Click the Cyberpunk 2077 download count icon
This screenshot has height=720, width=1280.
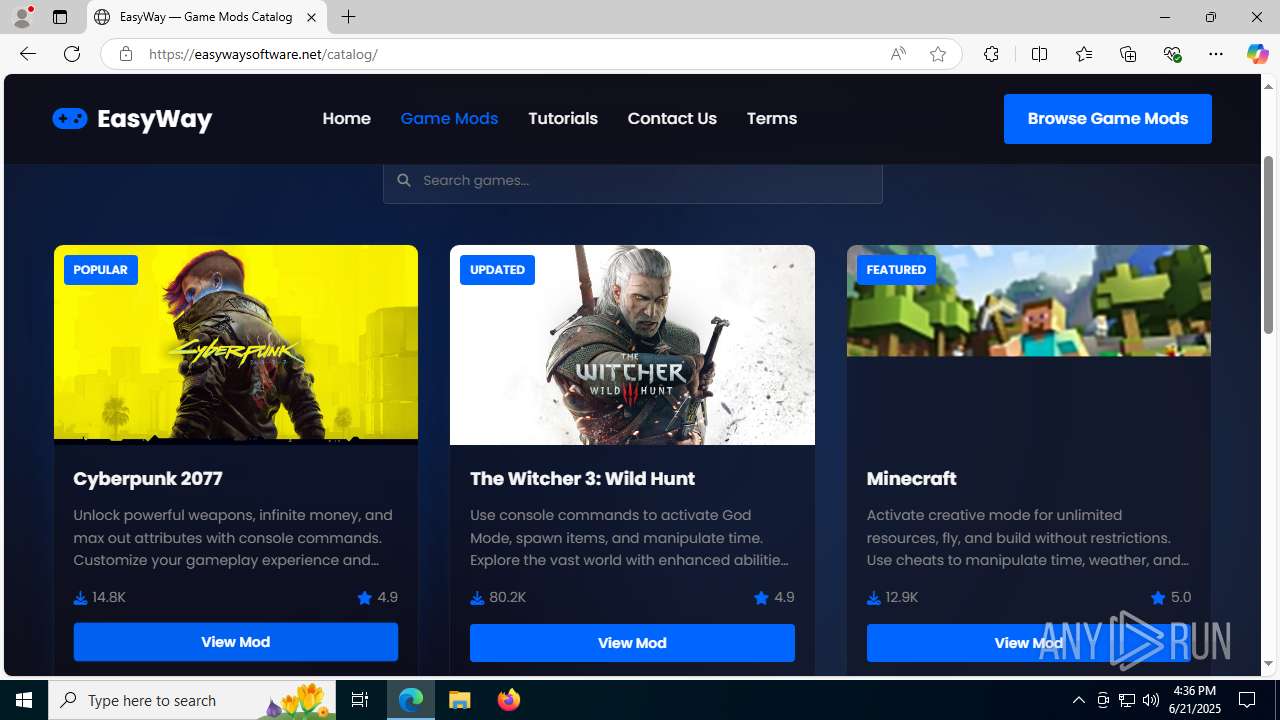click(80, 598)
